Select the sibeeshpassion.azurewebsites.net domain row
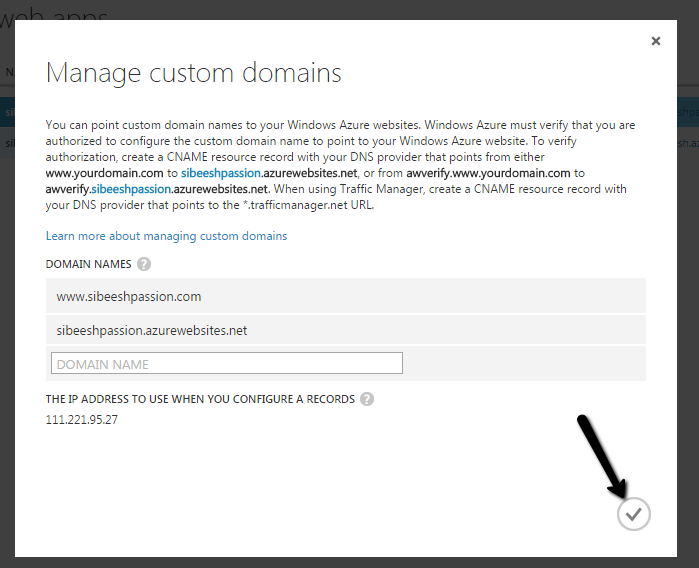This screenshot has height=568, width=699. pyautogui.click(x=345, y=330)
